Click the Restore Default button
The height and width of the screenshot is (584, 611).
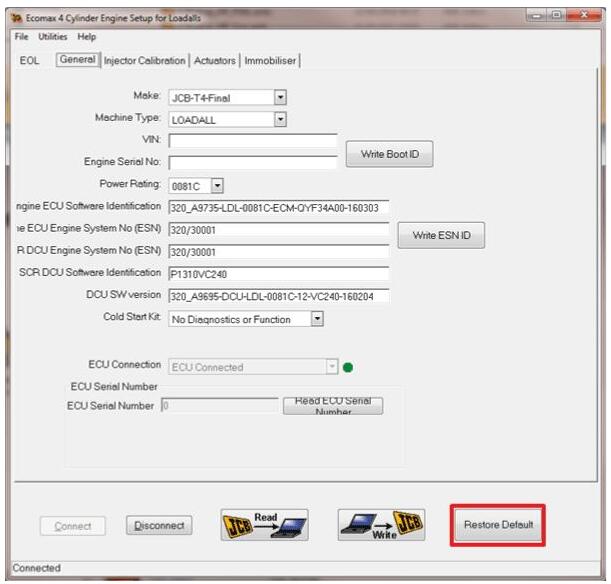pyautogui.click(x=498, y=525)
